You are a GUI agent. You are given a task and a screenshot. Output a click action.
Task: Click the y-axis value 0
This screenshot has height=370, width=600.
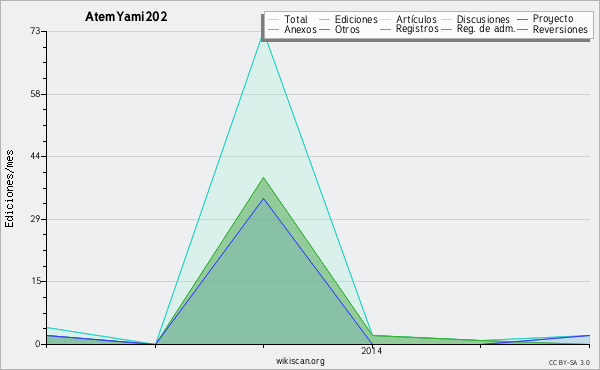(38, 344)
